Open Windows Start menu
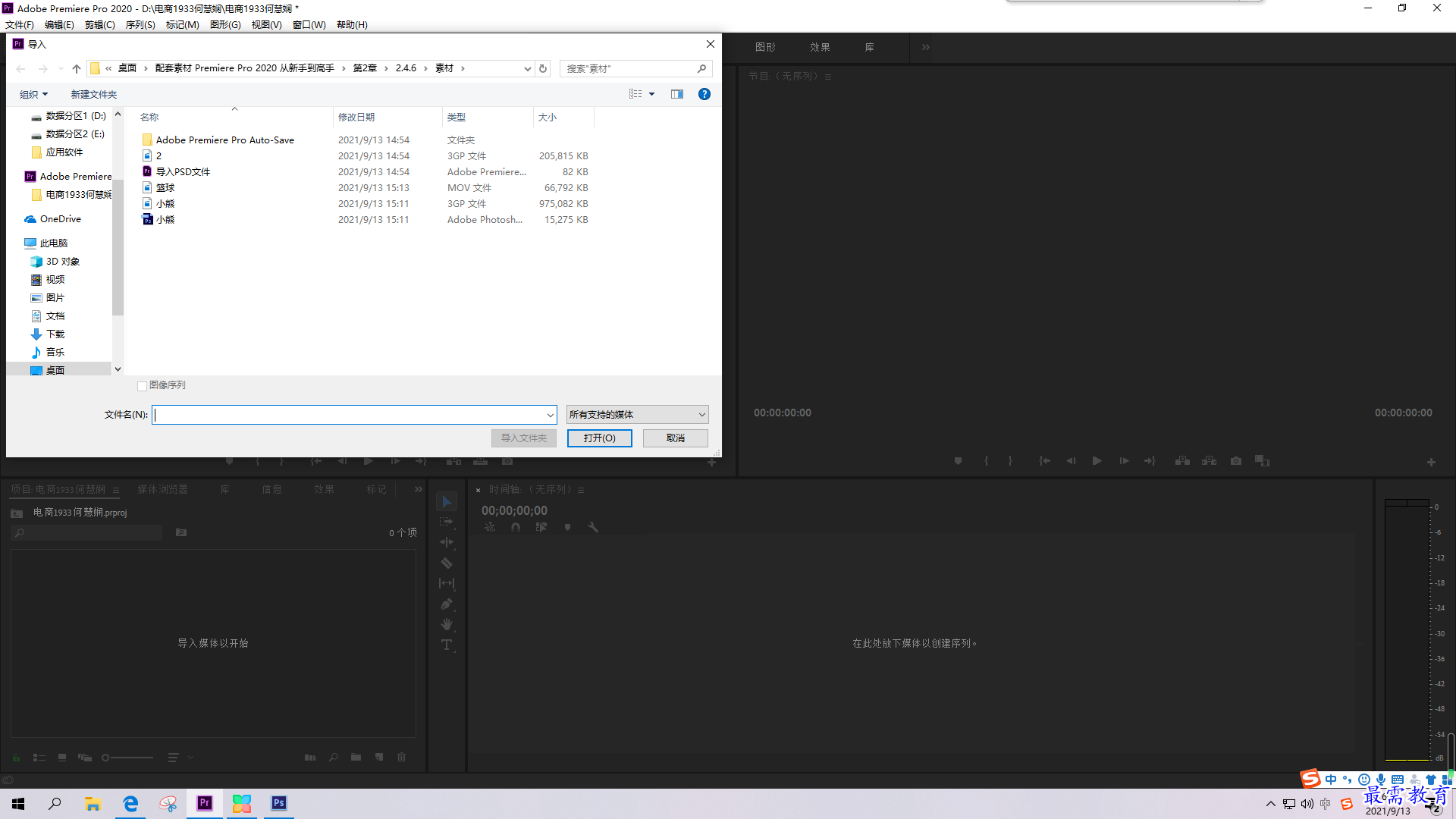The width and height of the screenshot is (1456, 819). point(18,803)
